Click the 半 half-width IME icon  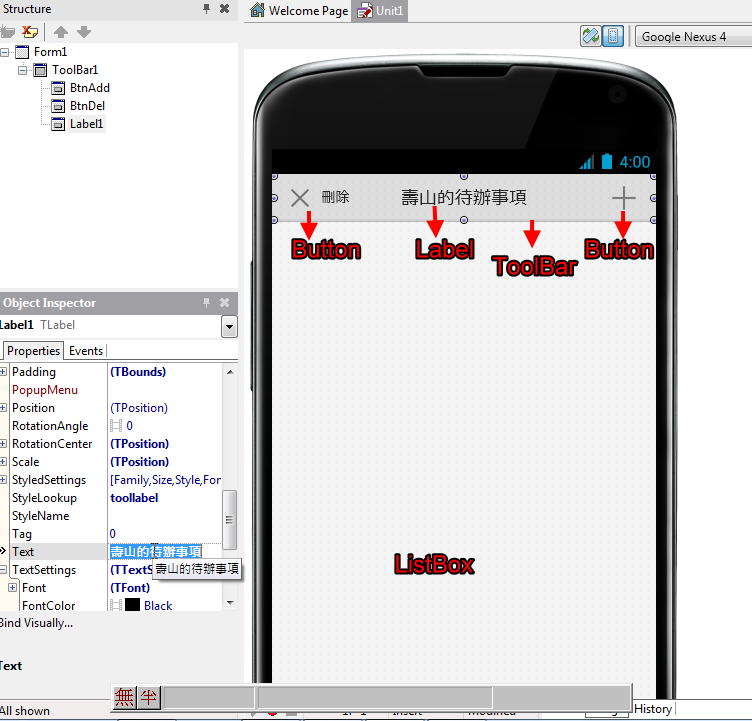pos(149,697)
